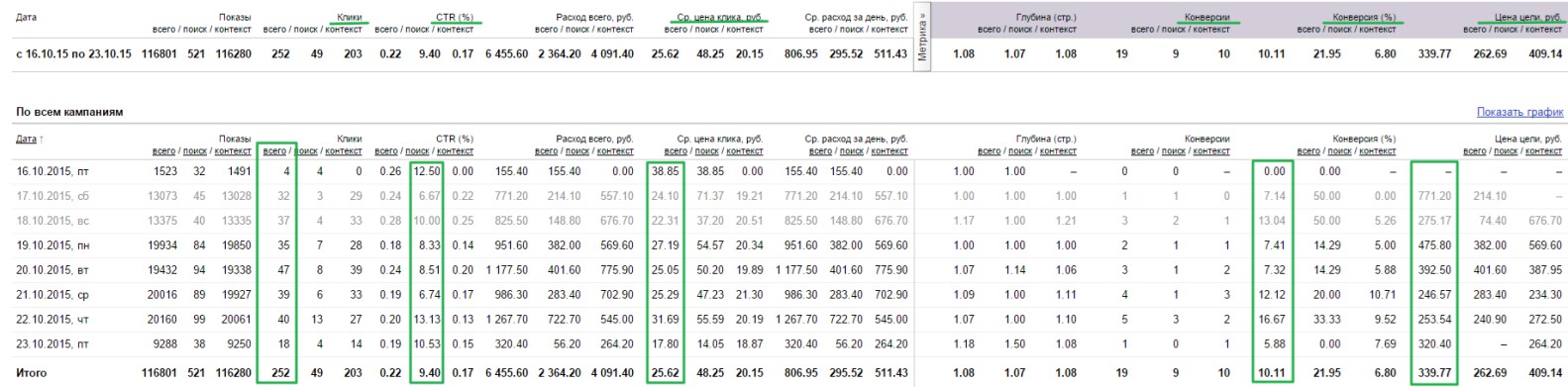Select the date row 18.10.2015, вс
The width and height of the screenshot is (1568, 387).
52,221
